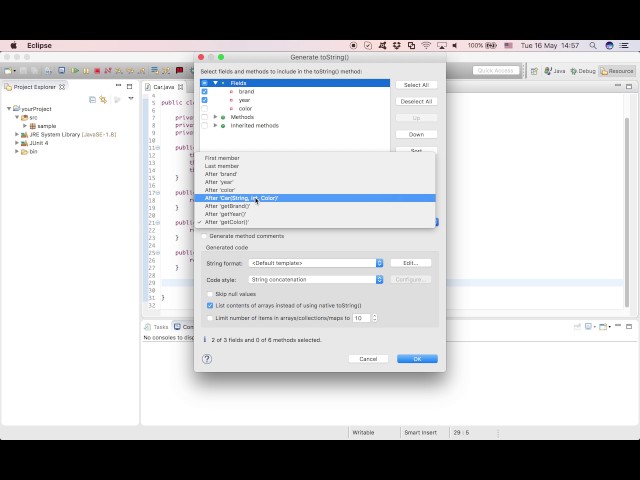Click the Quick Access search field
Image resolution: width=640 pixels, height=480 pixels.
[496, 71]
